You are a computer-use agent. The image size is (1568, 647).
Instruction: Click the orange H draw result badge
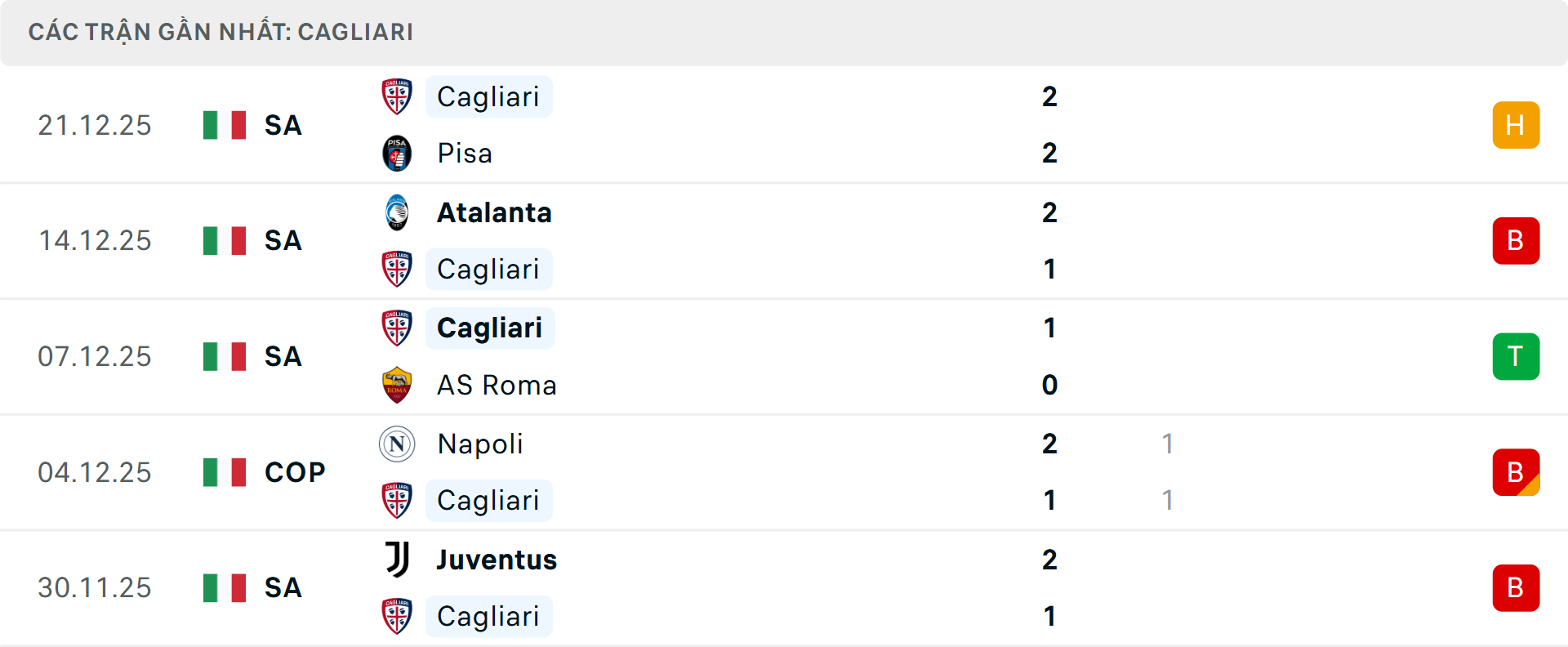(1516, 125)
